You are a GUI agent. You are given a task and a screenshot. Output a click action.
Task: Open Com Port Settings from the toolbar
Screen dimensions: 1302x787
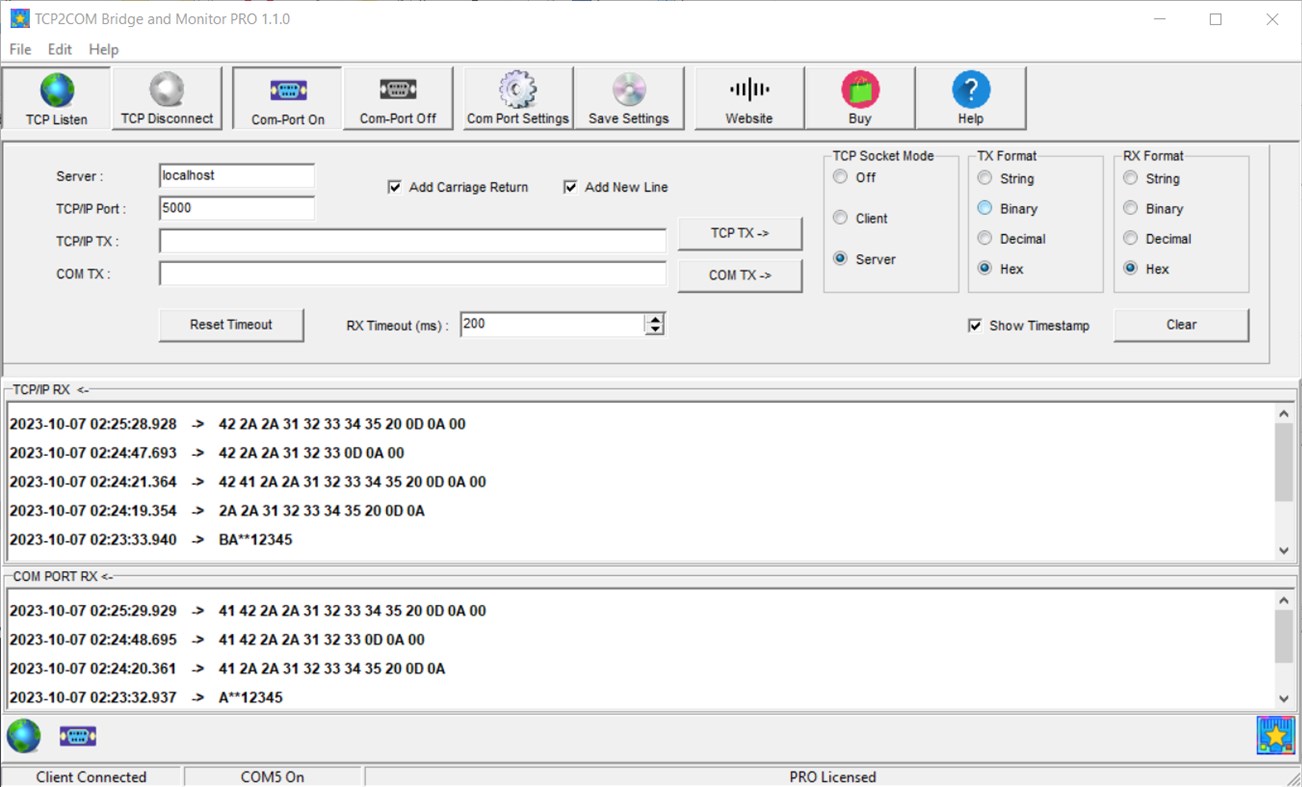[x=517, y=97]
